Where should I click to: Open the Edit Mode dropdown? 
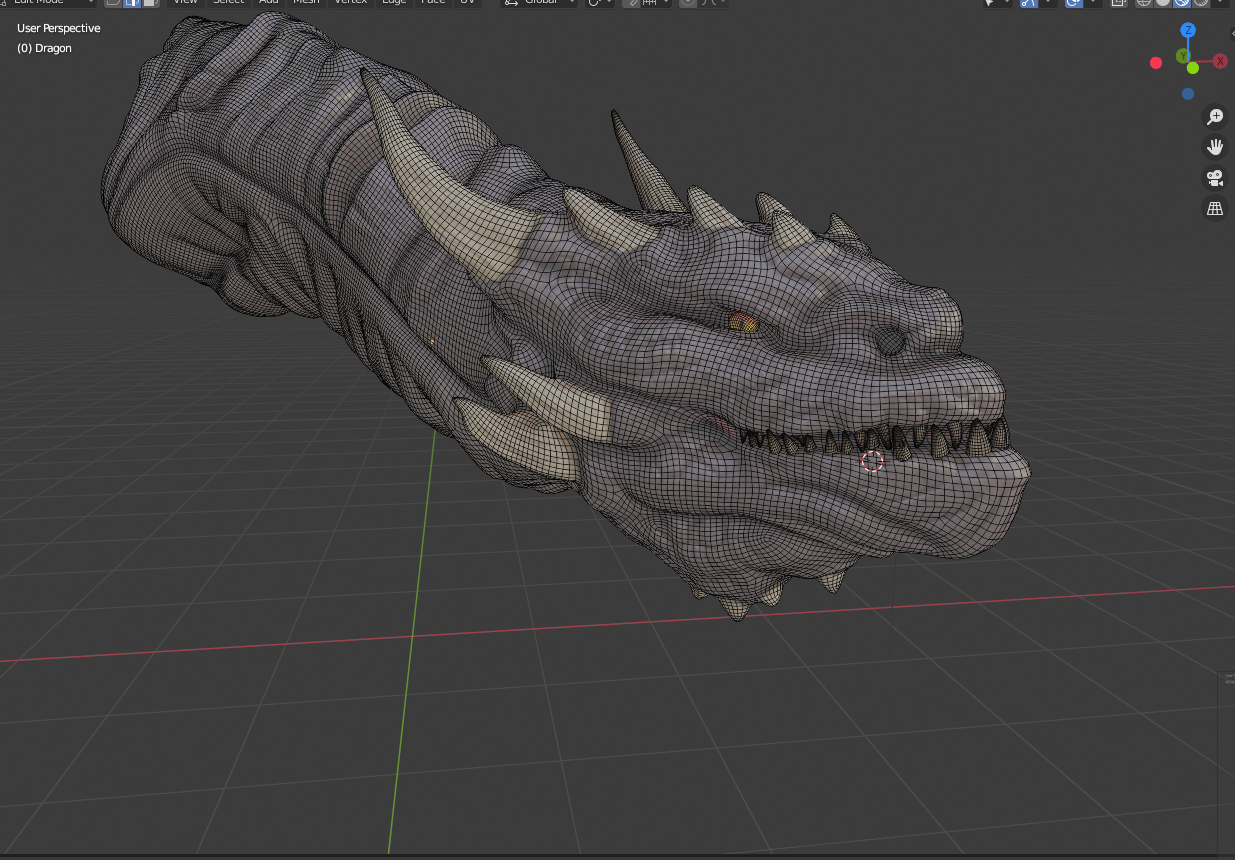tap(48, 2)
